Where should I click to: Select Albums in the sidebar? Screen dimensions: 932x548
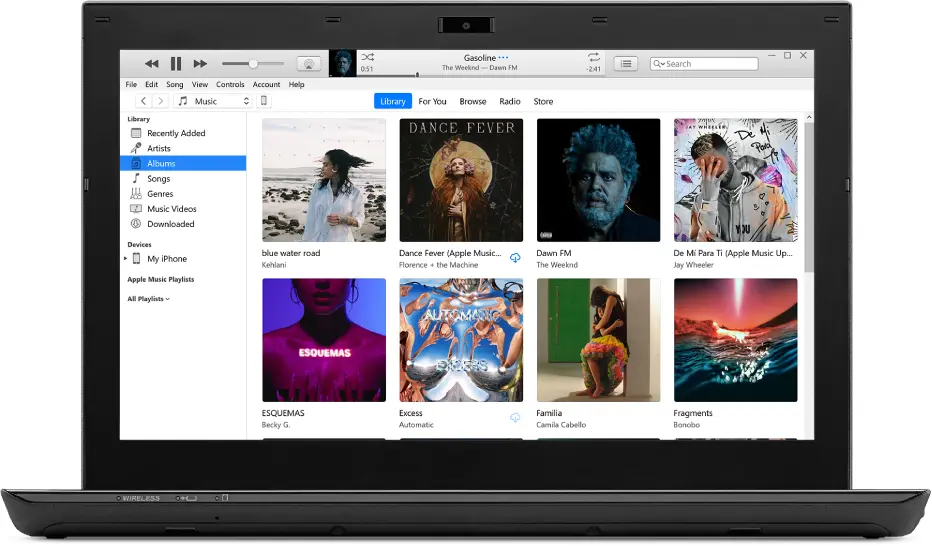183,163
